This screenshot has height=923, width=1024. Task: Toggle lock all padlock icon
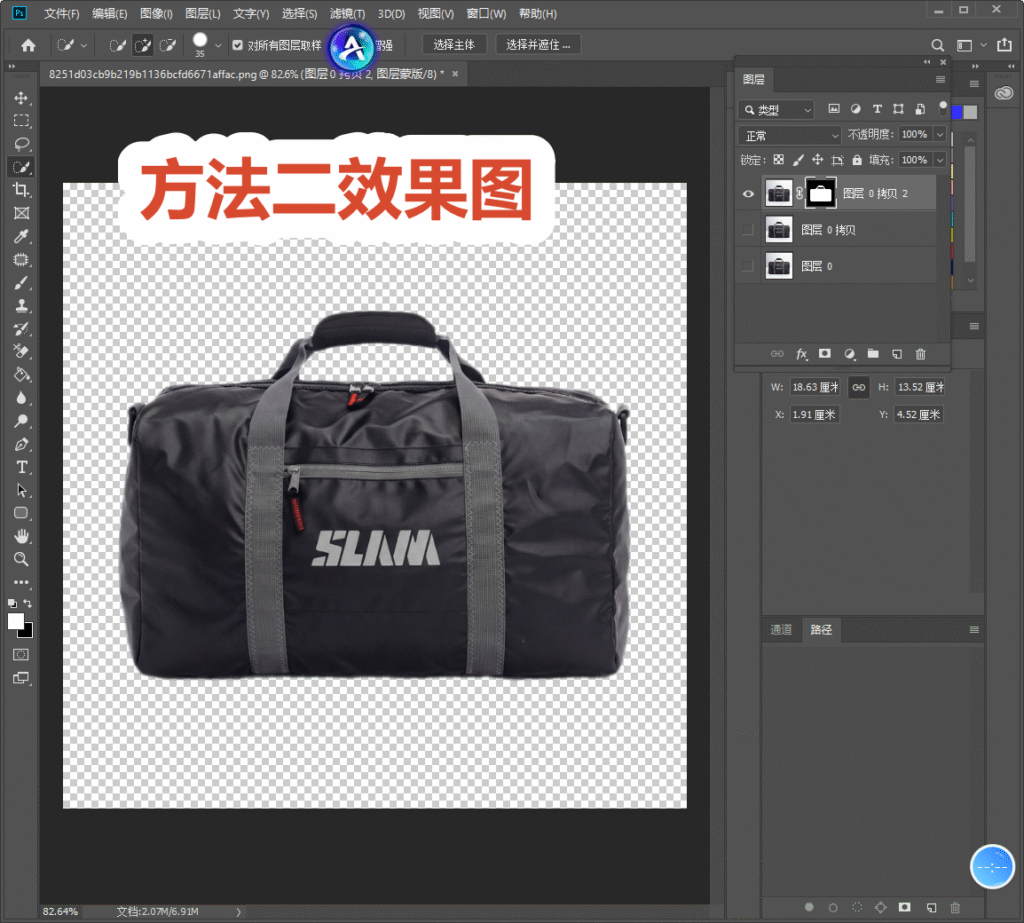pyautogui.click(x=857, y=160)
